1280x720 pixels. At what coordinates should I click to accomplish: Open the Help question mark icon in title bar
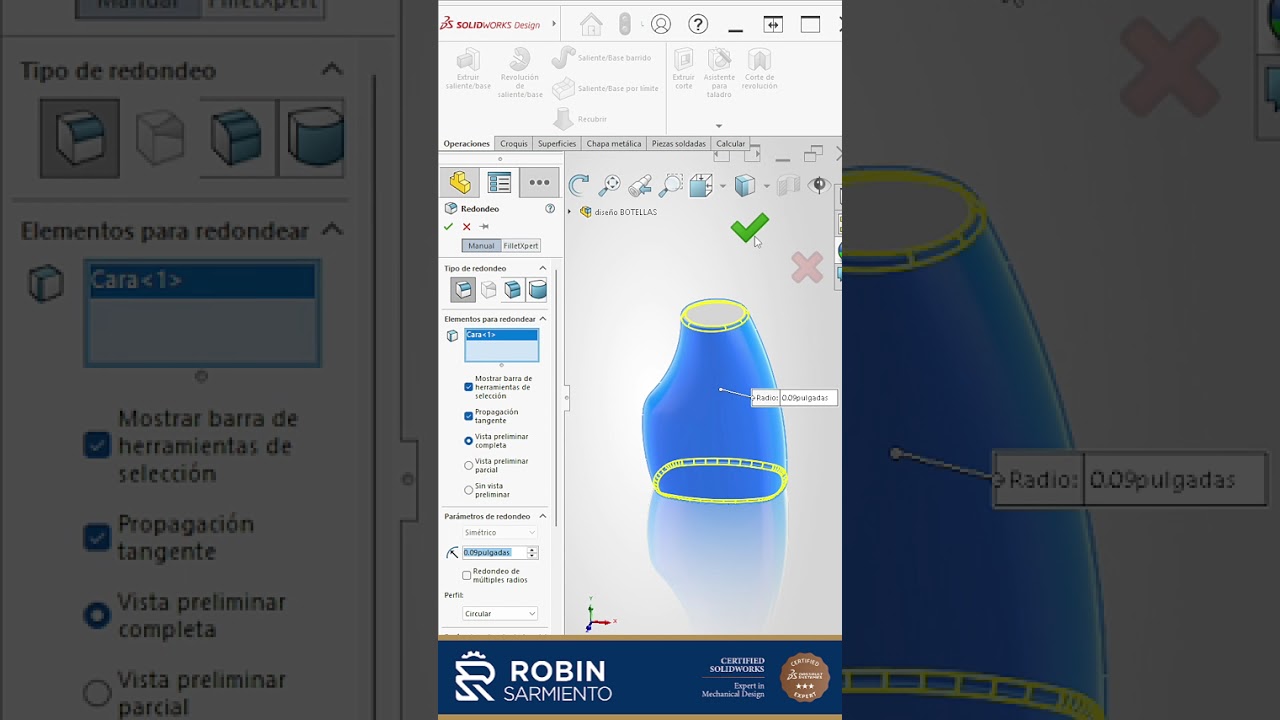pyautogui.click(x=698, y=24)
